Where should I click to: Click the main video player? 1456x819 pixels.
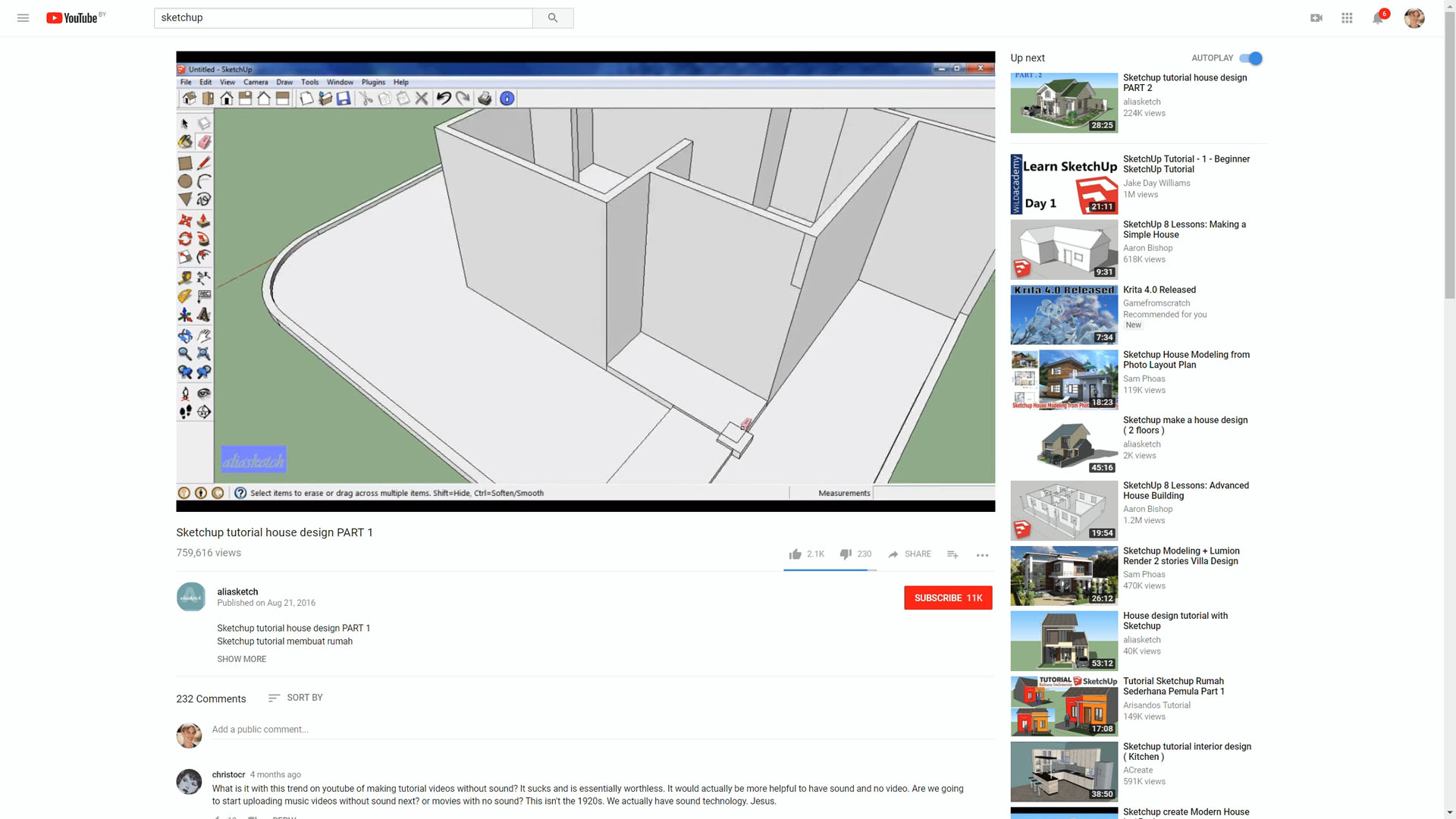(x=585, y=281)
